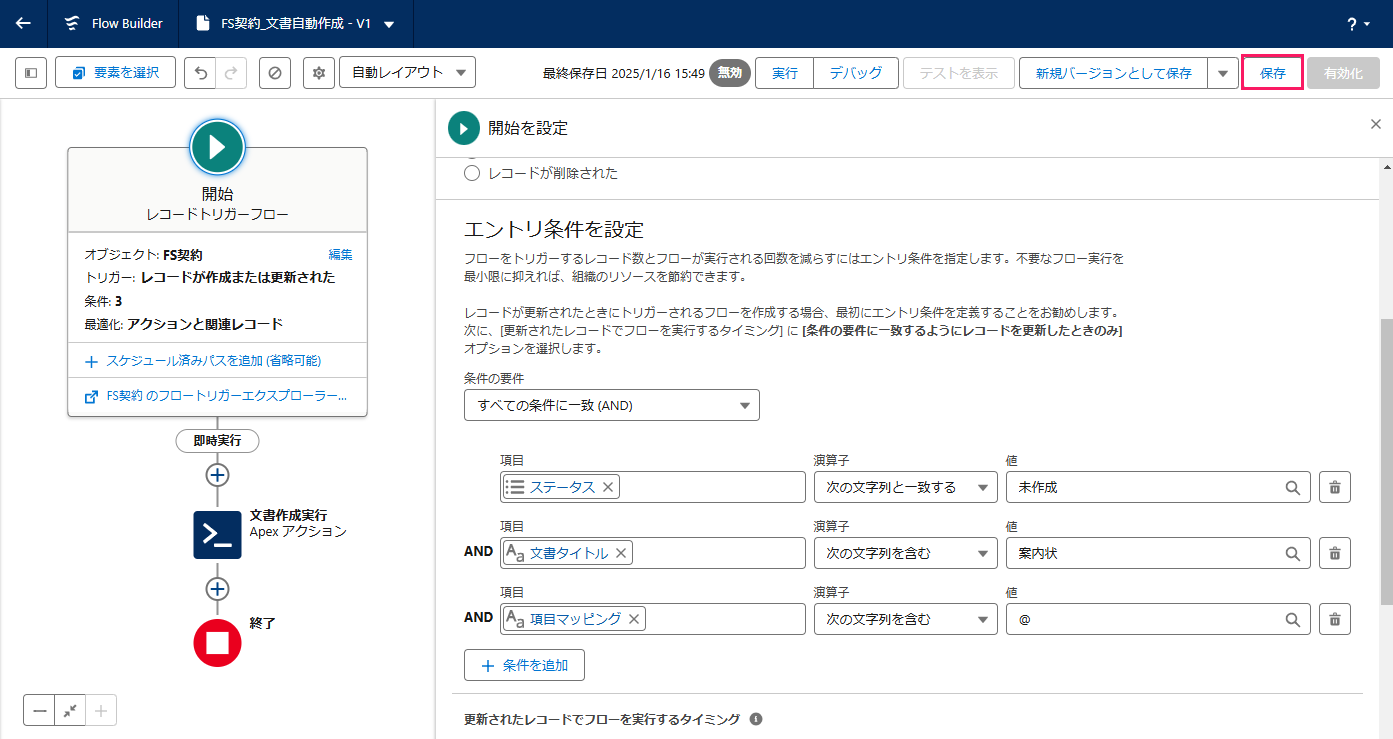The width and height of the screenshot is (1393, 739).
Task: Add element with plus above 文書作成実行
Action: pos(217,474)
